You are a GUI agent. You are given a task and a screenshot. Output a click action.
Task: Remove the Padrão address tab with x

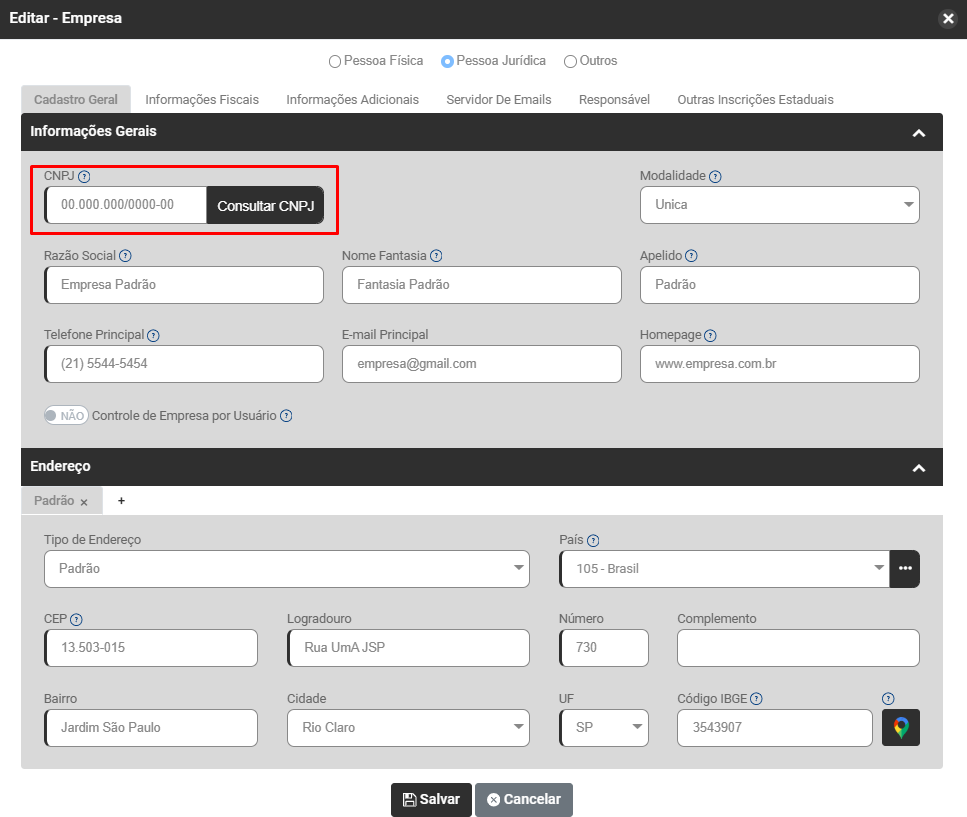pos(84,502)
